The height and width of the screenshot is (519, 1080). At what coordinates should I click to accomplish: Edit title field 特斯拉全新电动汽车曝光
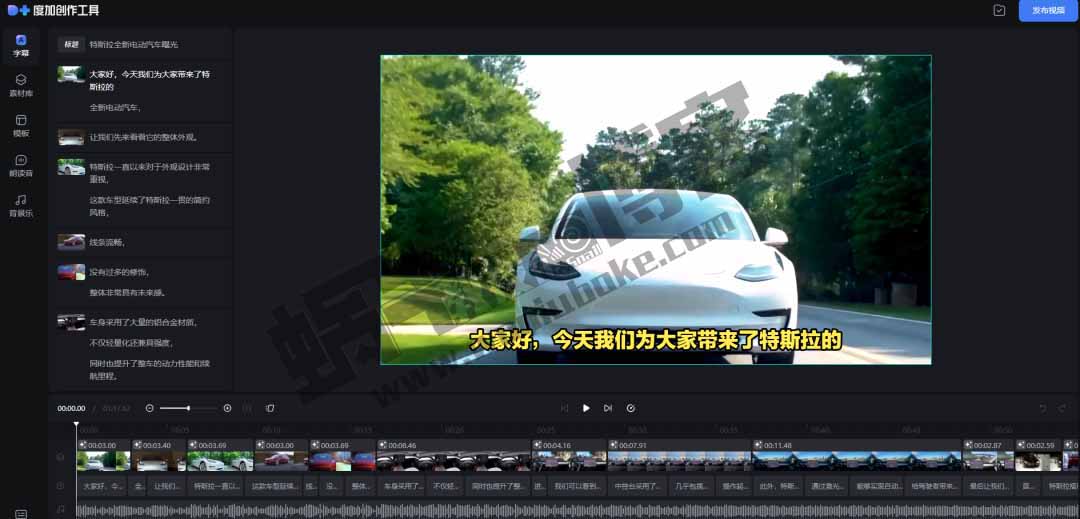[133, 45]
